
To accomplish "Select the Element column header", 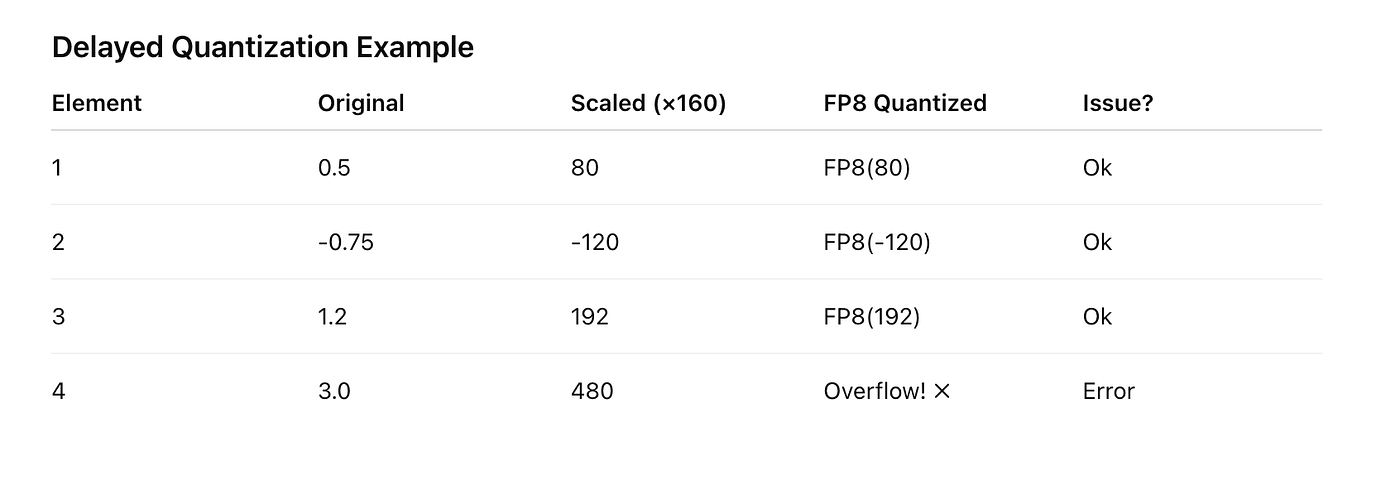I will click(x=97, y=103).
